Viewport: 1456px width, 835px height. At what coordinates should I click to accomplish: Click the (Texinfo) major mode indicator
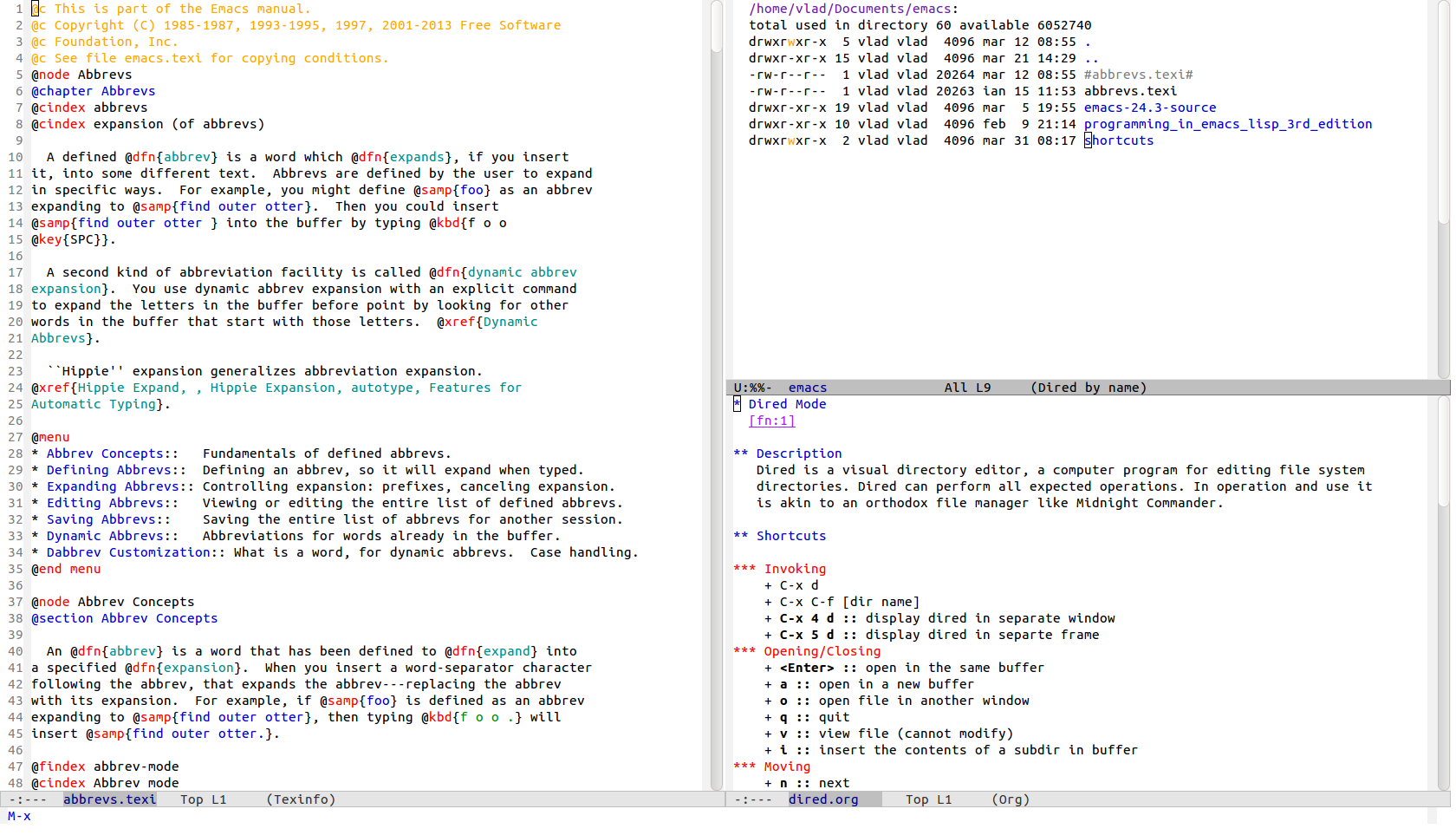click(301, 799)
